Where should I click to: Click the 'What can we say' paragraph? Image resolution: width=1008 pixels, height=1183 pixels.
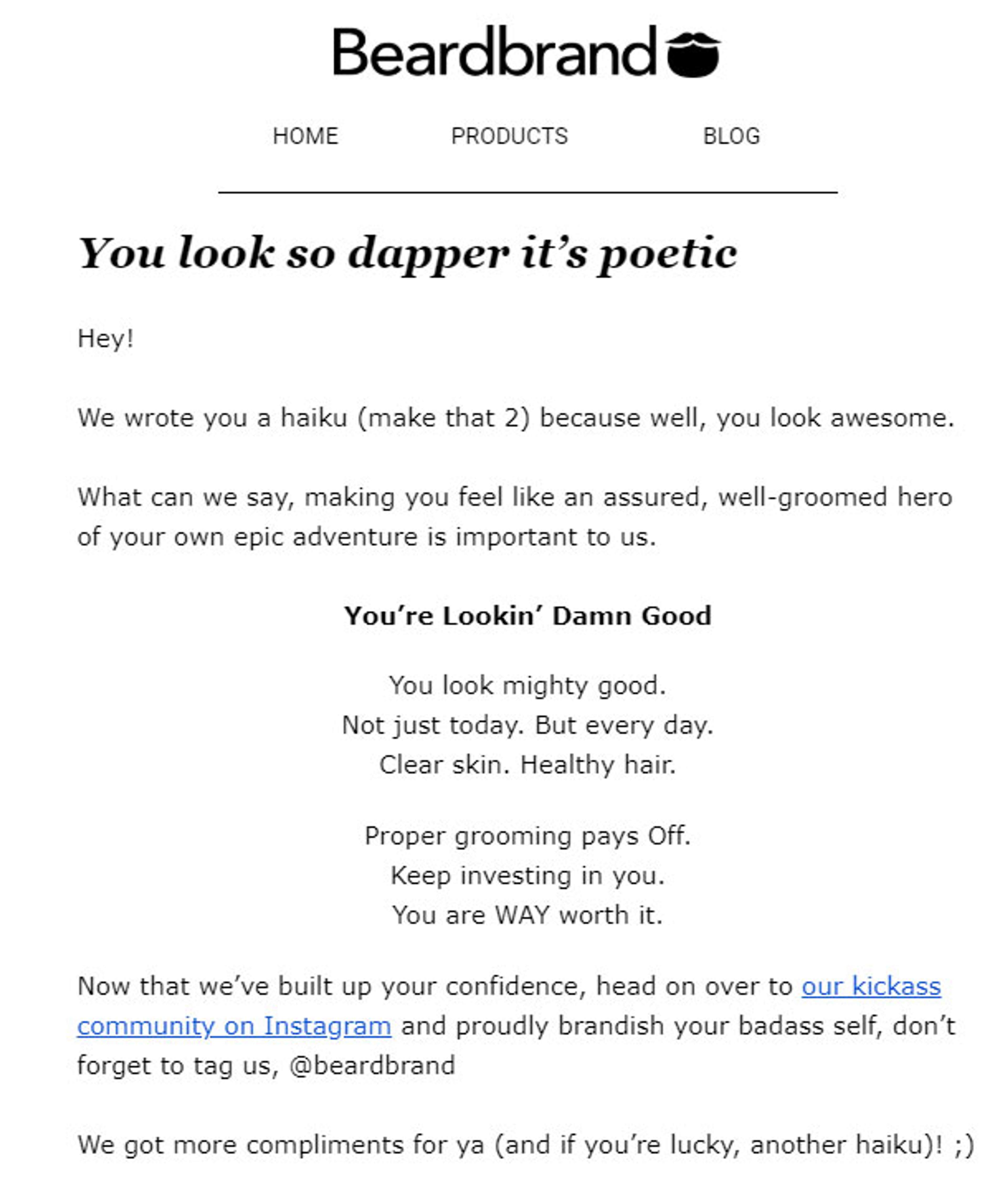pos(514,517)
